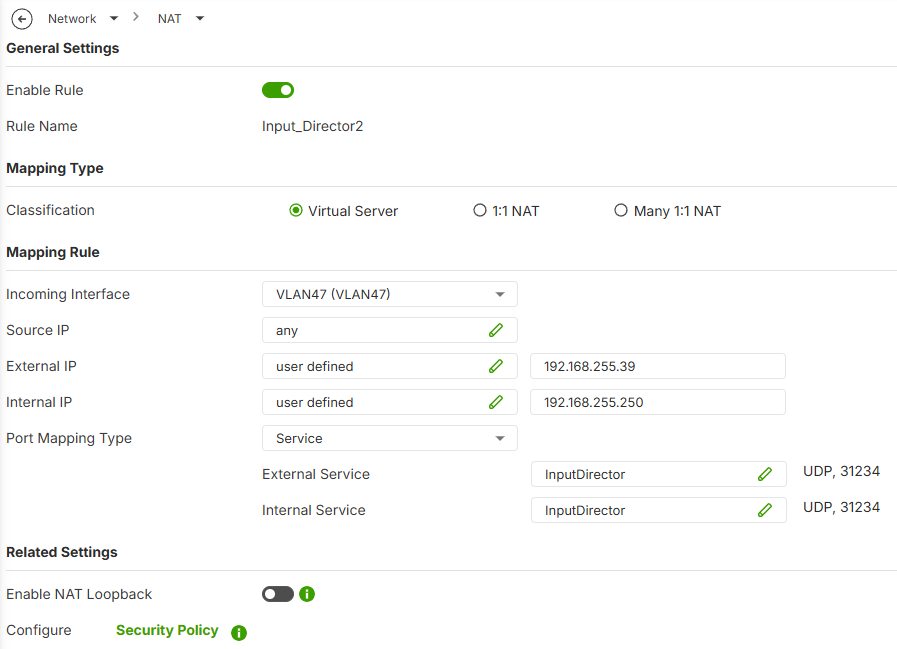Click the NAT breadcrumb item

tap(169, 19)
